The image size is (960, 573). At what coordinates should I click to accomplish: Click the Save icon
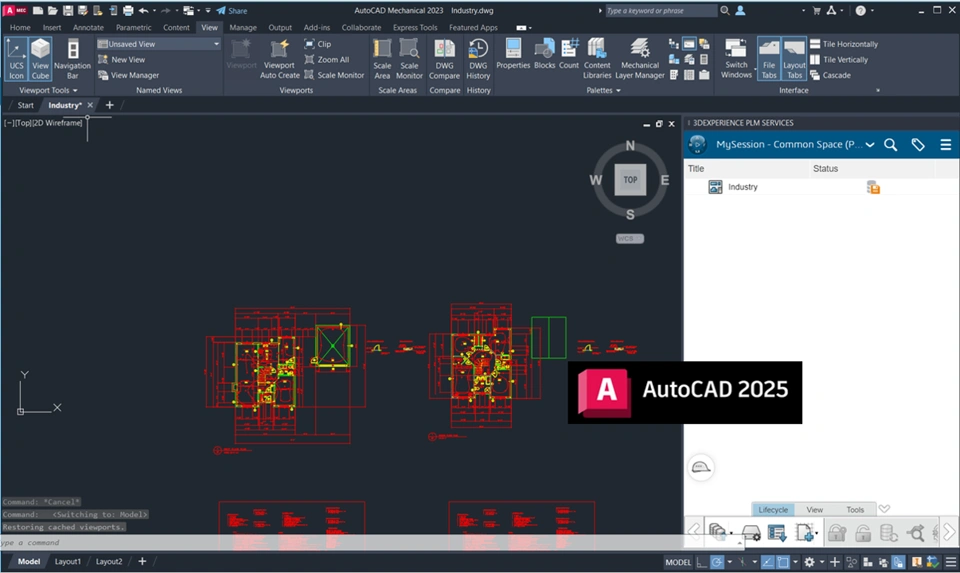[68, 10]
